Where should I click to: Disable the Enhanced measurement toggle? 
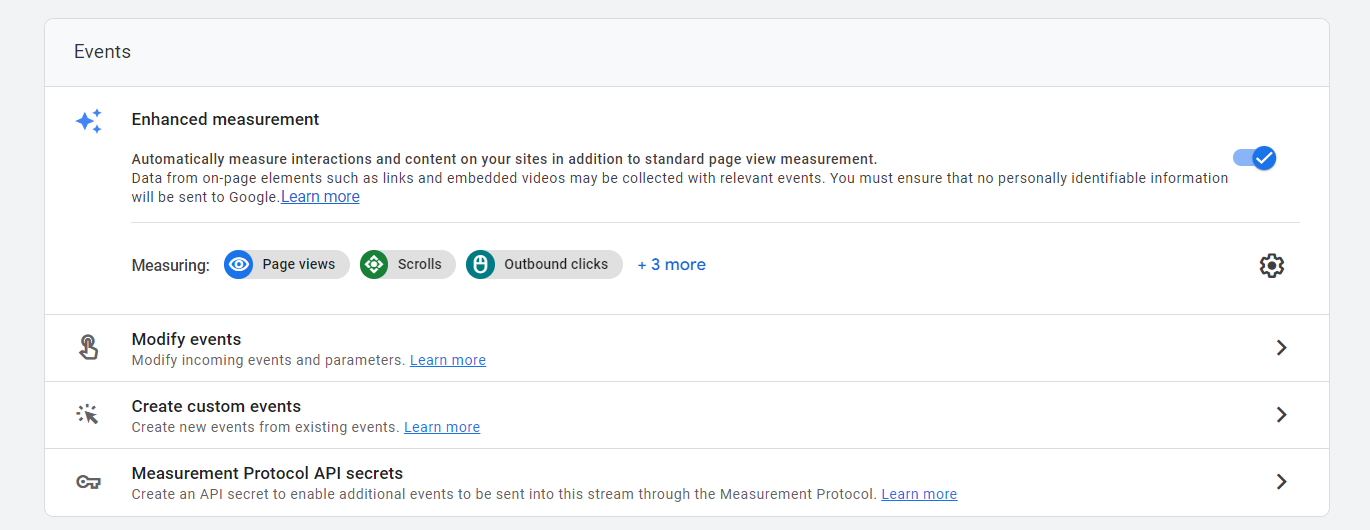point(1255,158)
